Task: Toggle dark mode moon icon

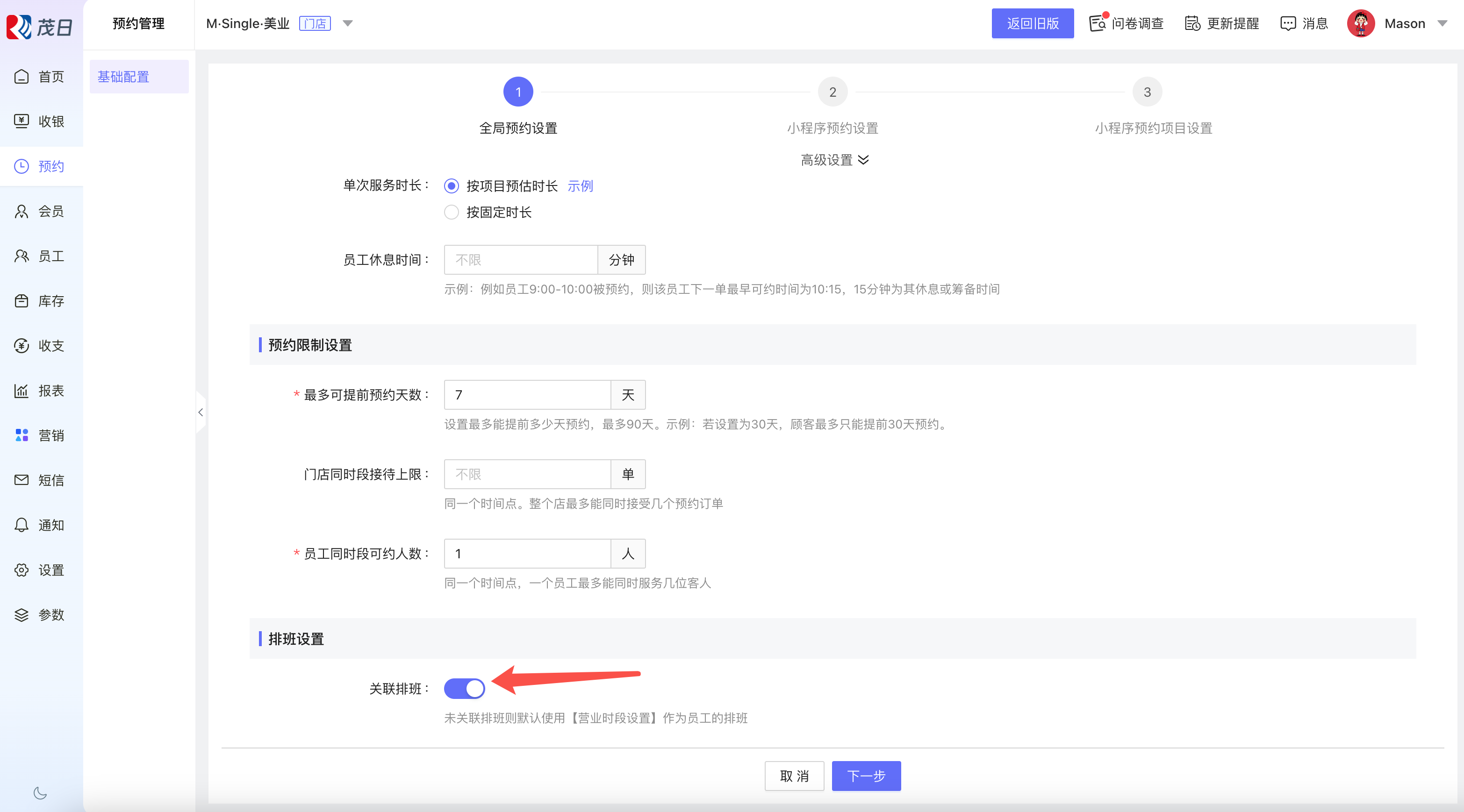Action: (x=40, y=793)
